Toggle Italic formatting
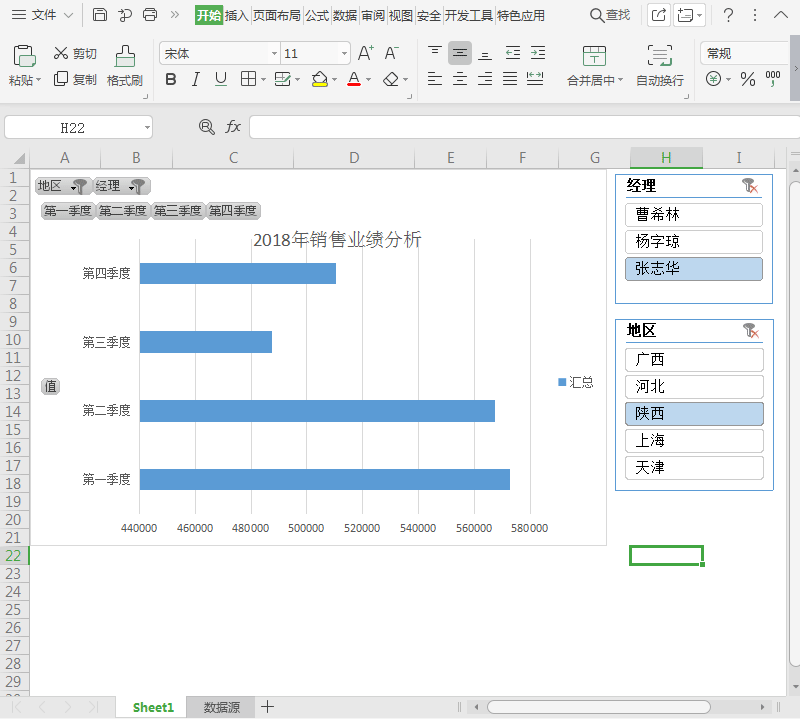The height and width of the screenshot is (719, 800). [x=195, y=79]
